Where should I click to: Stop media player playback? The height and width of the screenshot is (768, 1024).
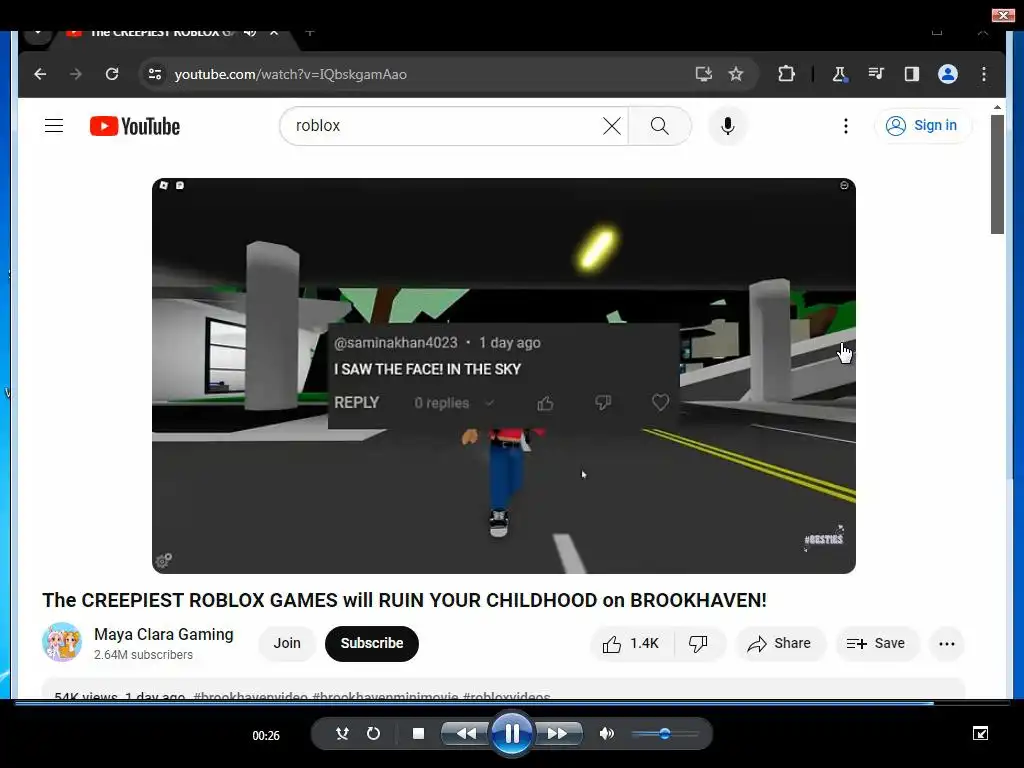(419, 734)
